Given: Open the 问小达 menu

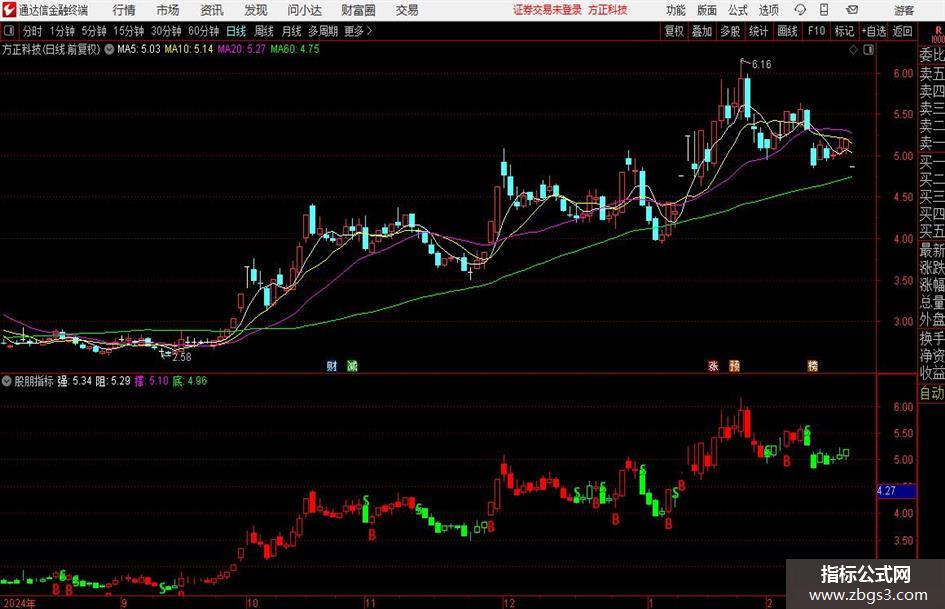Looking at the screenshot, I should coord(304,10).
